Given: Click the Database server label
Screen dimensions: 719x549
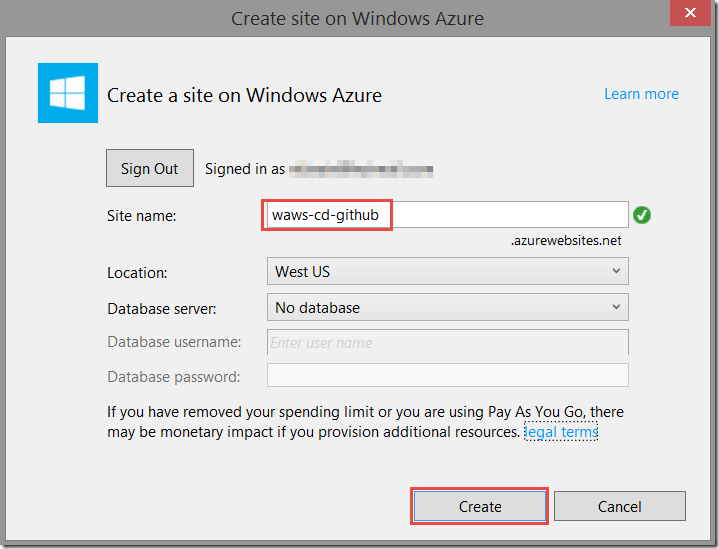Looking at the screenshot, I should (161, 309).
